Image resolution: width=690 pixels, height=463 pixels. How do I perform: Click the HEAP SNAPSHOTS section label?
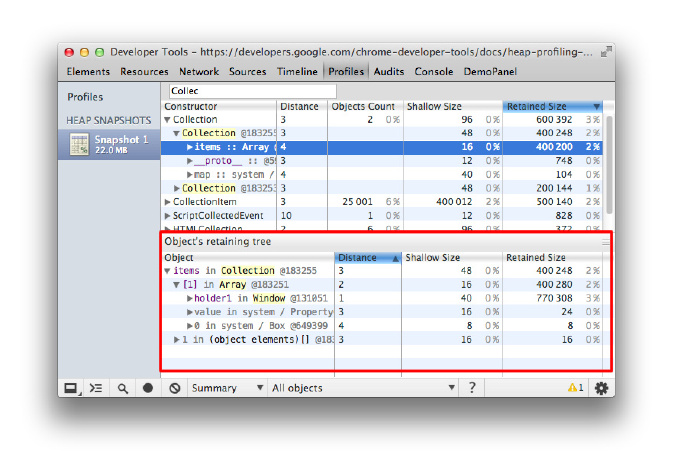click(x=109, y=121)
